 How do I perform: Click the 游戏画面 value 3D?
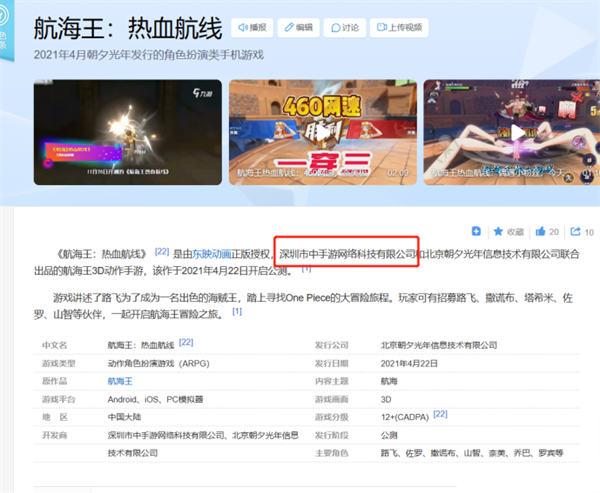[386, 400]
